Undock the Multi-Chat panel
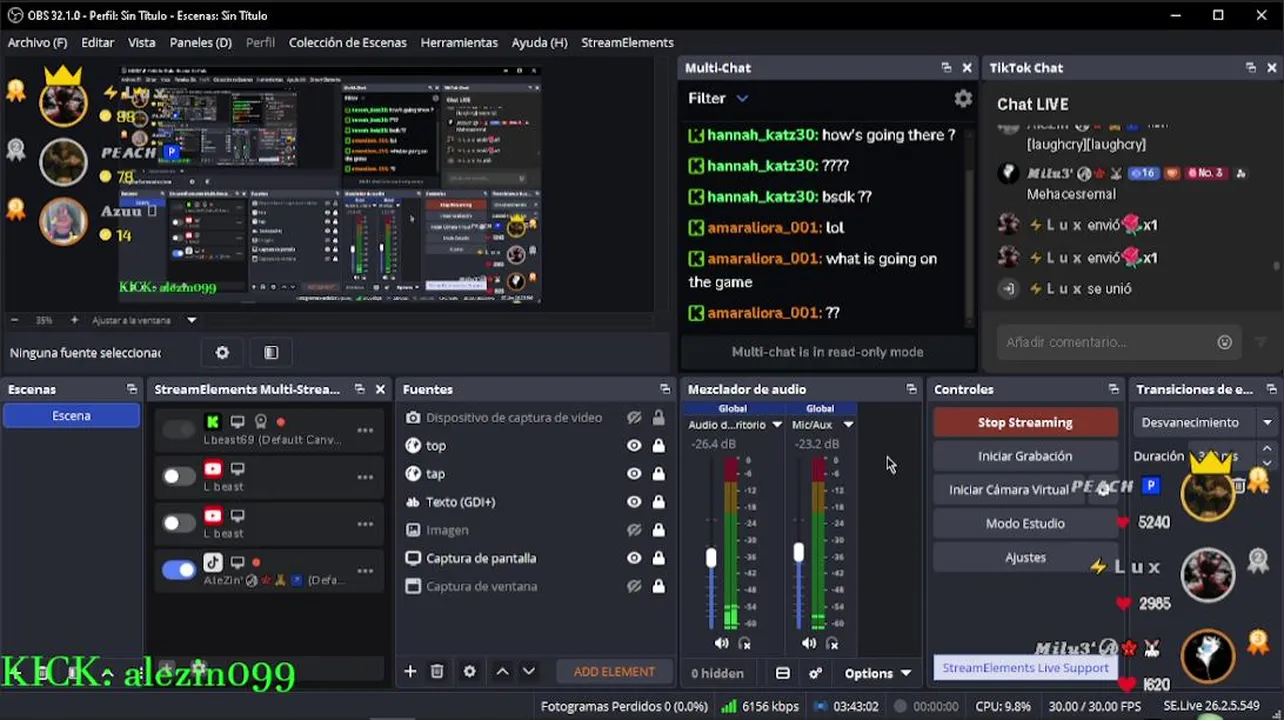The height and width of the screenshot is (720, 1284). 946,68
